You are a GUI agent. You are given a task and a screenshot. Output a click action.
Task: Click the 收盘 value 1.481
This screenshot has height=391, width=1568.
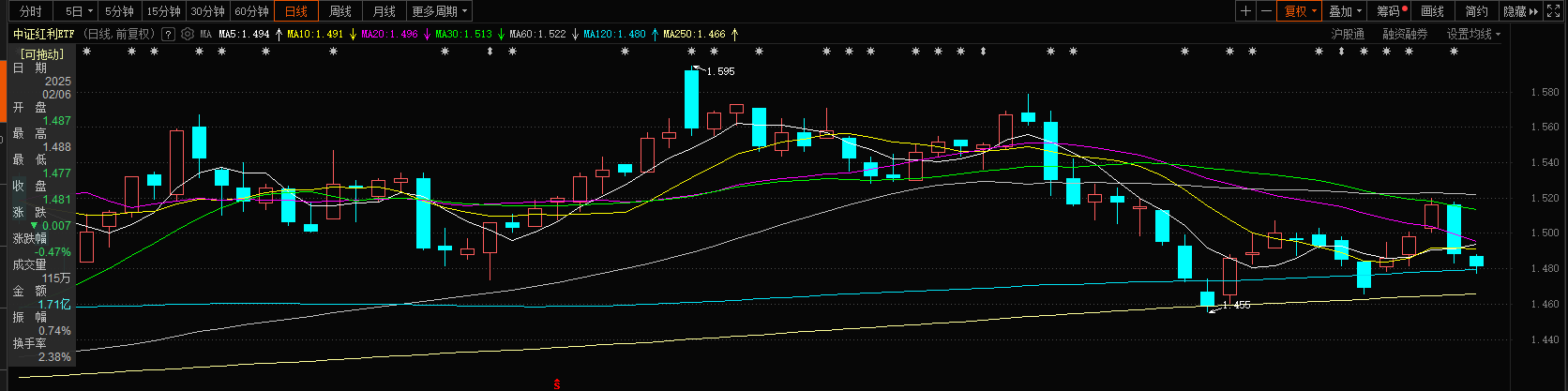56,200
